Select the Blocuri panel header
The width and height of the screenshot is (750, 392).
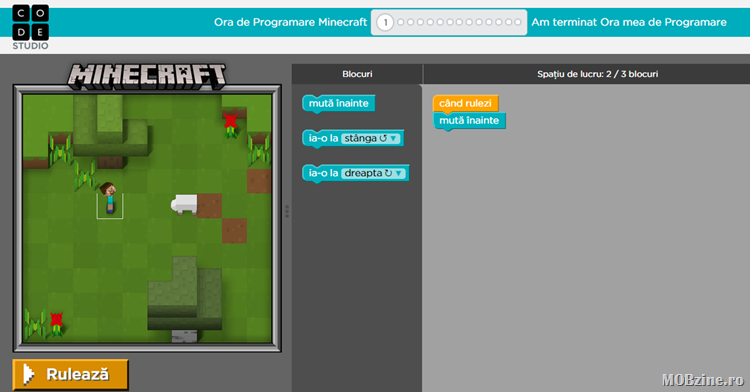(357, 74)
